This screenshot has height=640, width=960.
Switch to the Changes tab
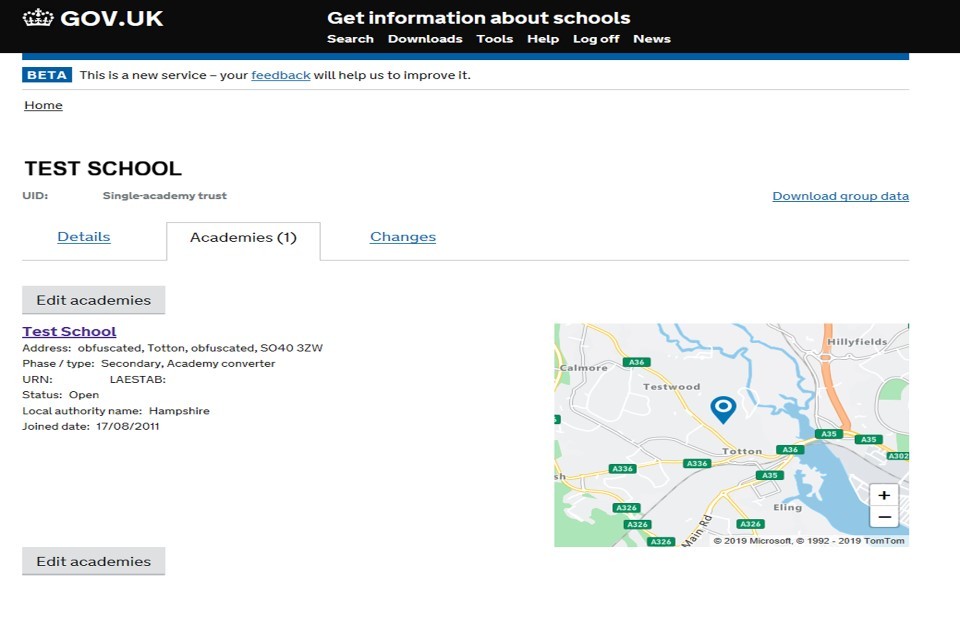pyautogui.click(x=403, y=237)
